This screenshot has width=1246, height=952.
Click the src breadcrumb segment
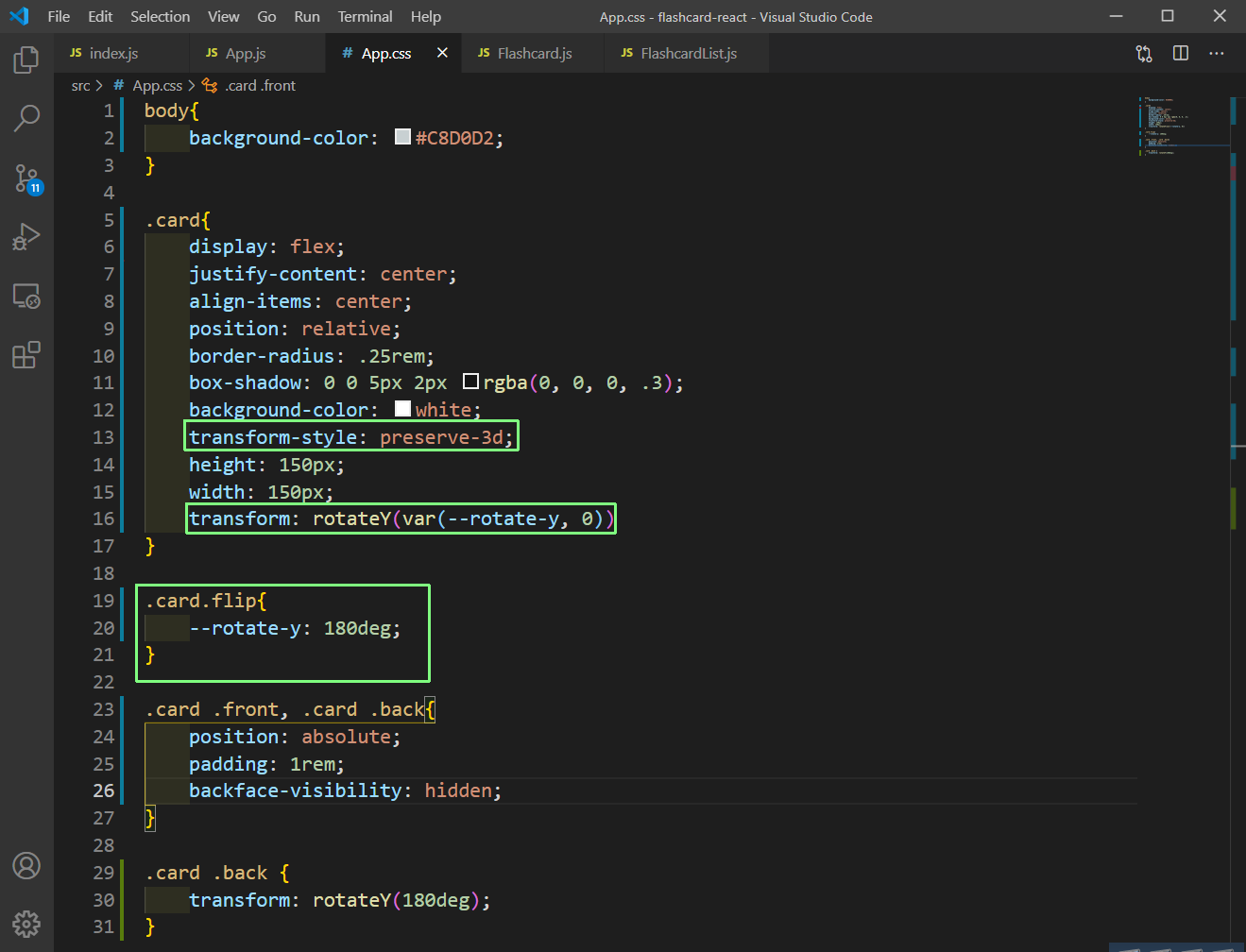point(81,86)
